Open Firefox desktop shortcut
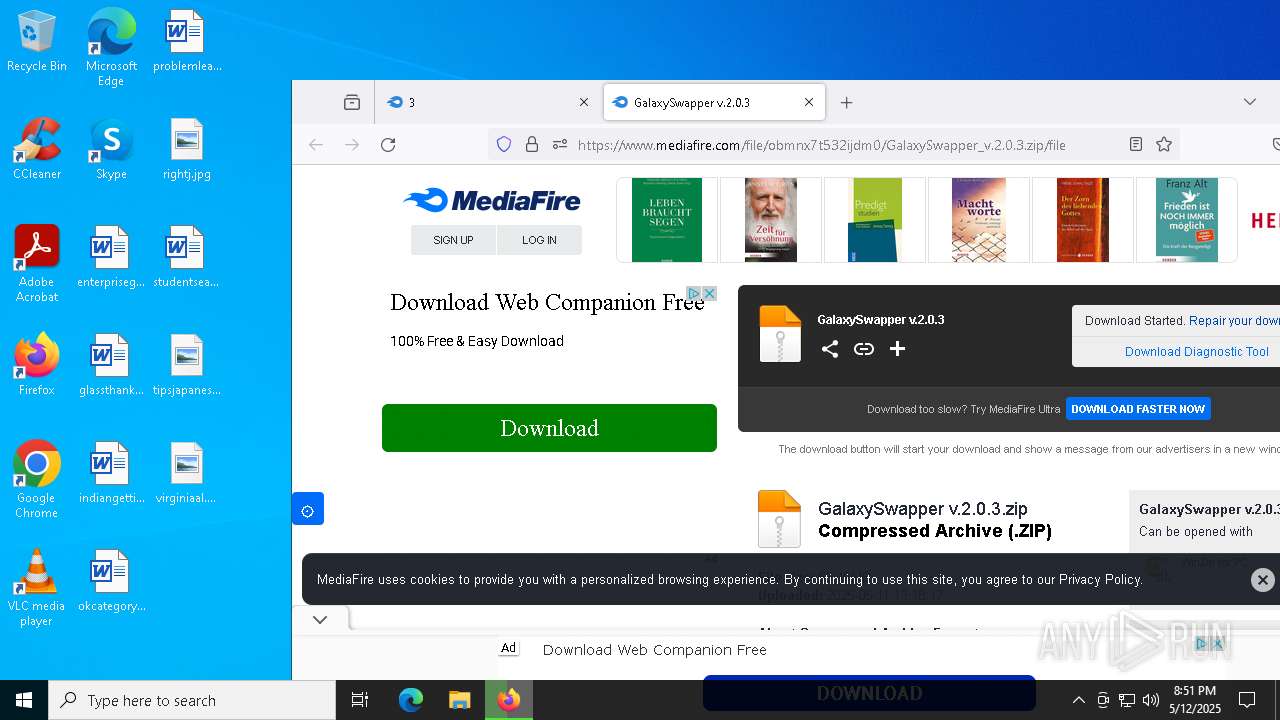The width and height of the screenshot is (1280, 720). pyautogui.click(x=37, y=366)
